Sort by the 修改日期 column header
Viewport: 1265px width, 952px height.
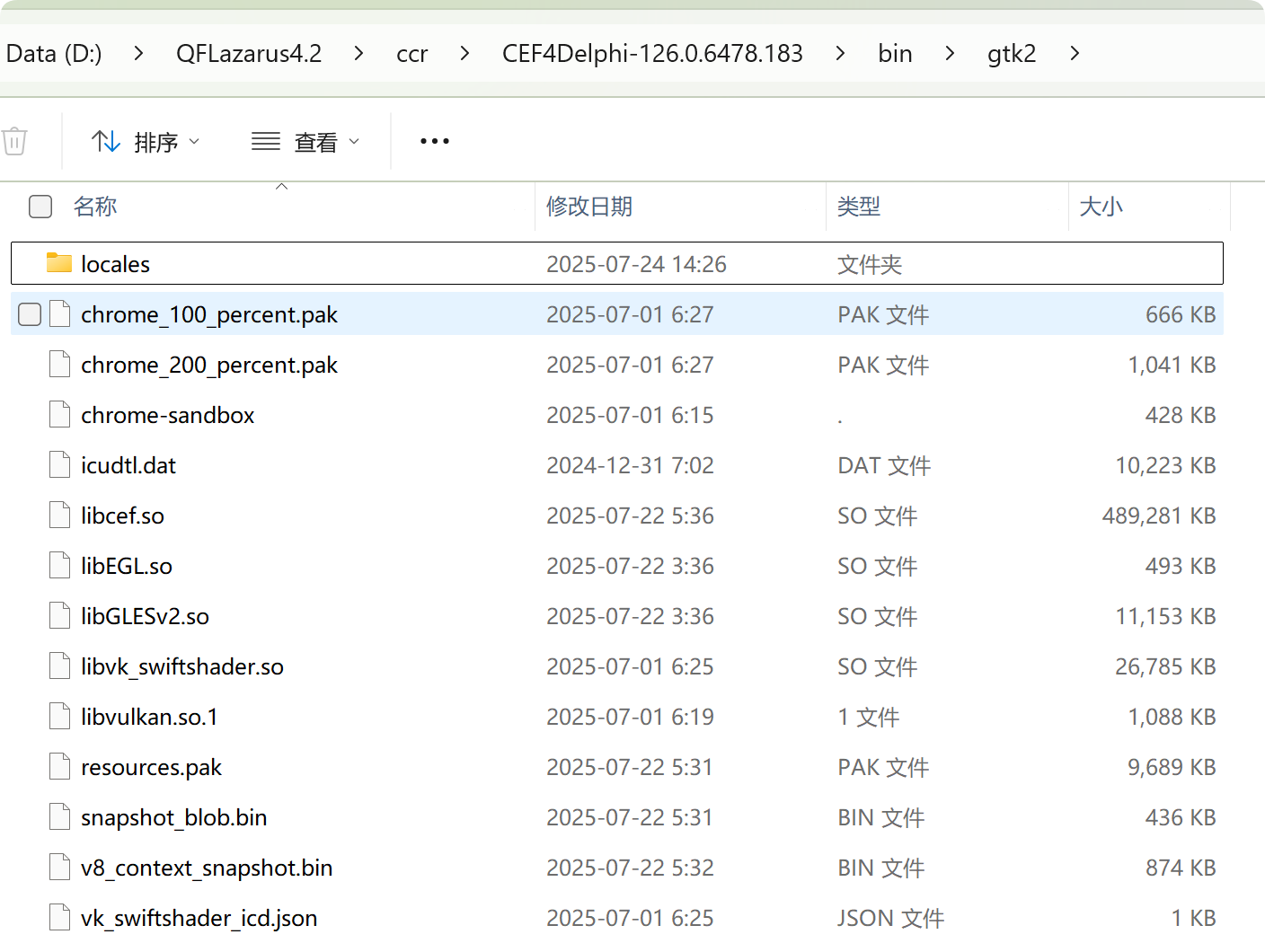[589, 207]
